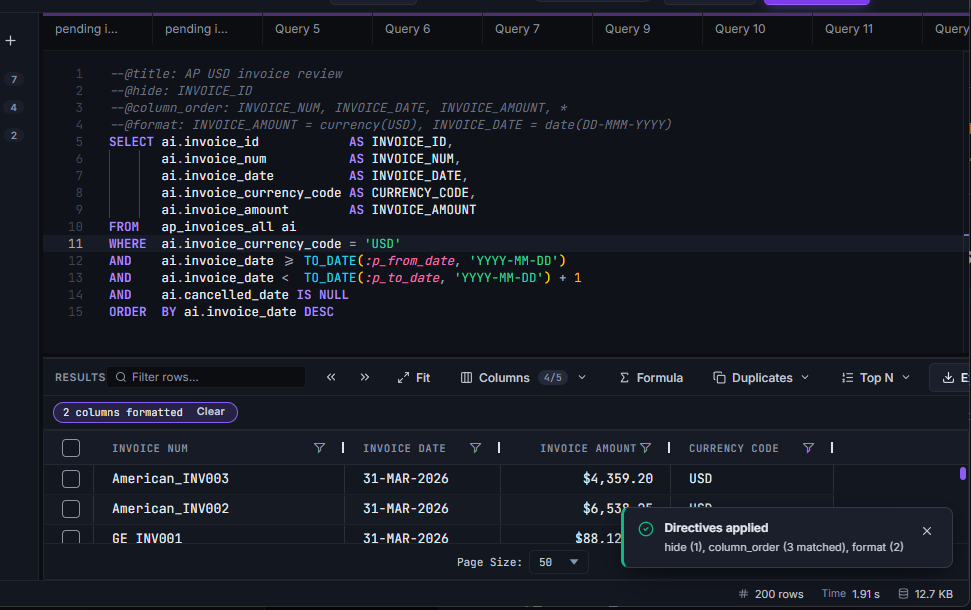Open the Duplicates dropdown

(761, 378)
